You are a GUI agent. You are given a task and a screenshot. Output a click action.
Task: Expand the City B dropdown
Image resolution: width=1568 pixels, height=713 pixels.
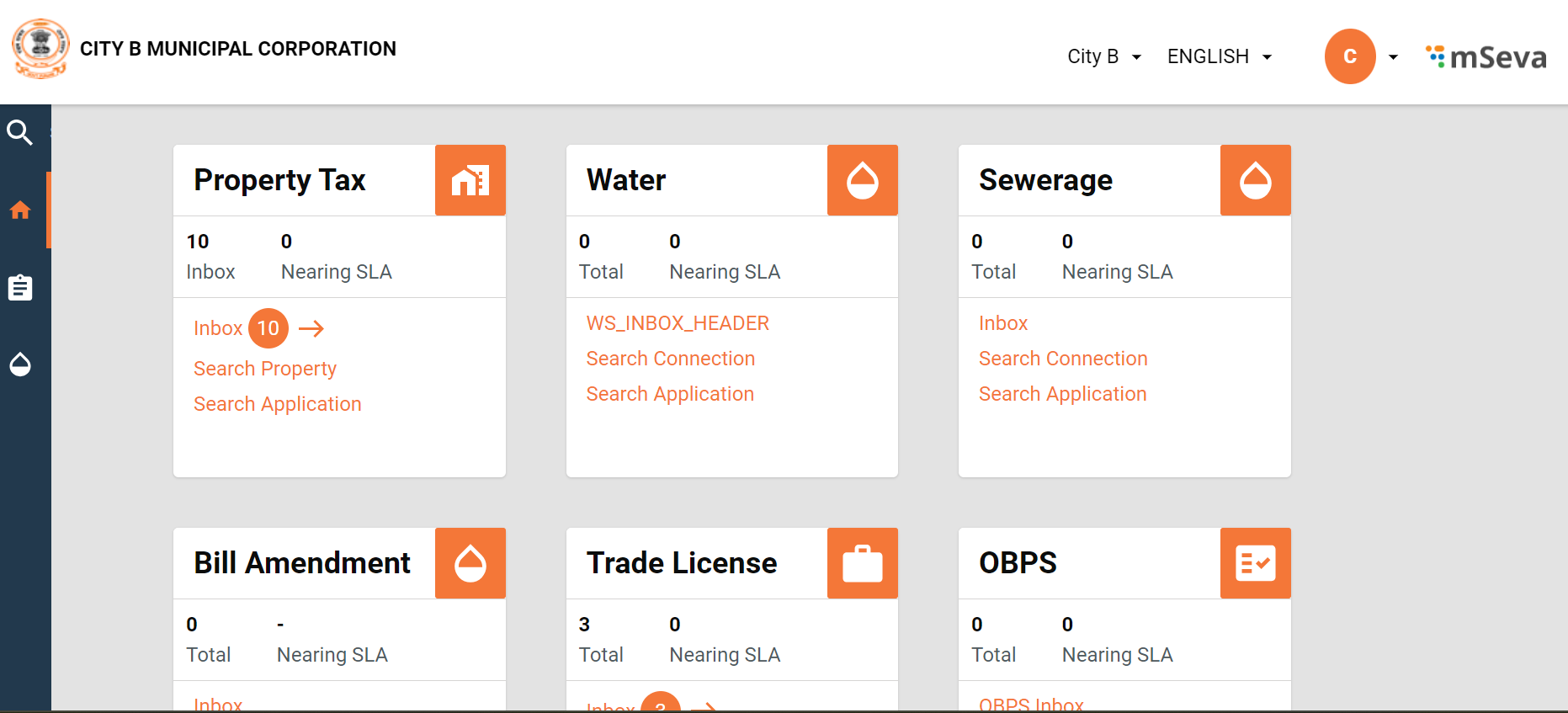1103,56
